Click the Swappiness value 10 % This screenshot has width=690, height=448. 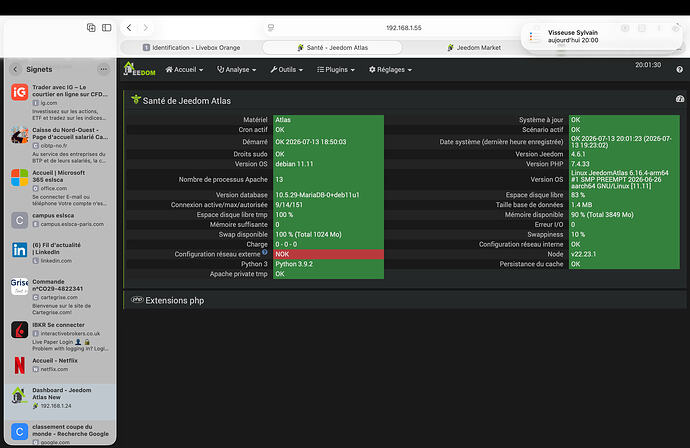[x=578, y=234]
